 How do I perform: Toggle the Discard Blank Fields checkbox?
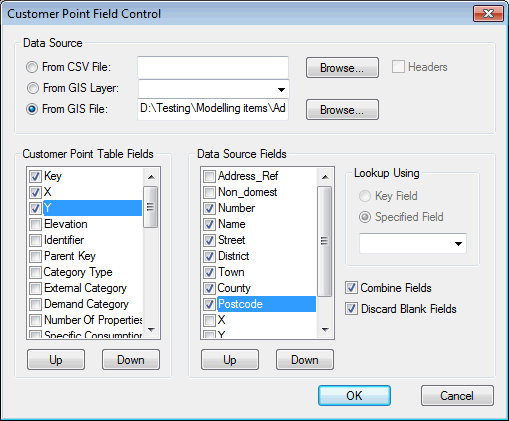[351, 309]
